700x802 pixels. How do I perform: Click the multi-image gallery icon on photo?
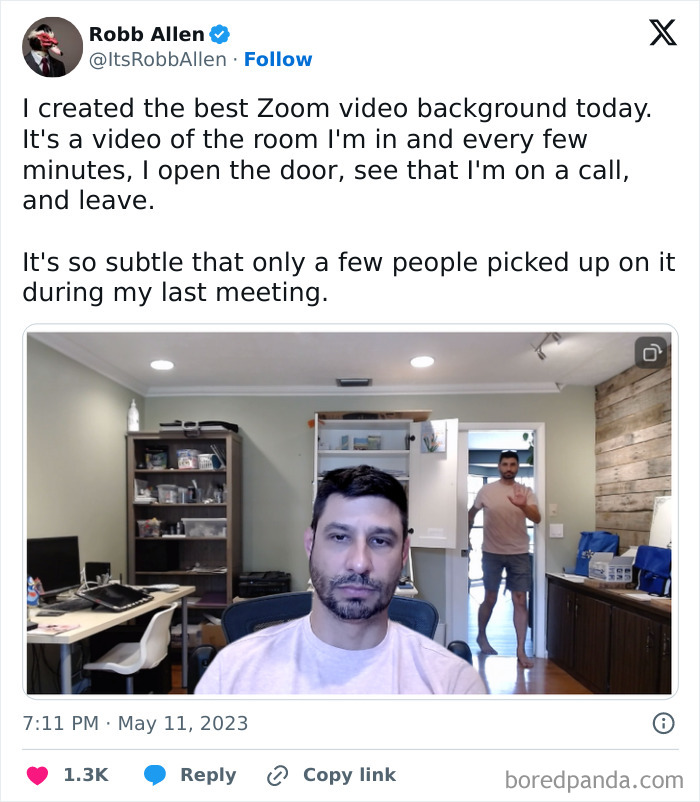(651, 352)
